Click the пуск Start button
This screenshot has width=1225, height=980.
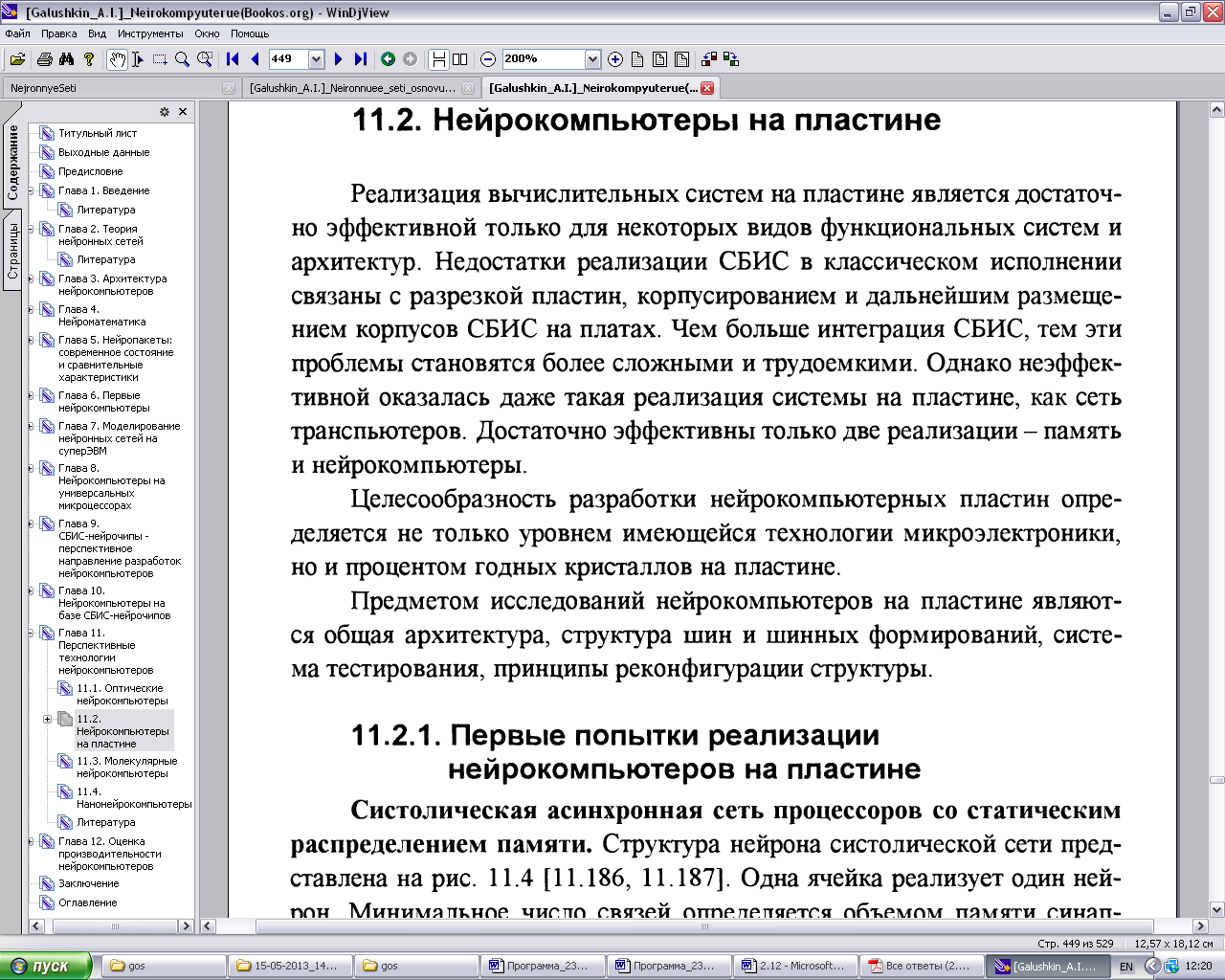click(46, 966)
